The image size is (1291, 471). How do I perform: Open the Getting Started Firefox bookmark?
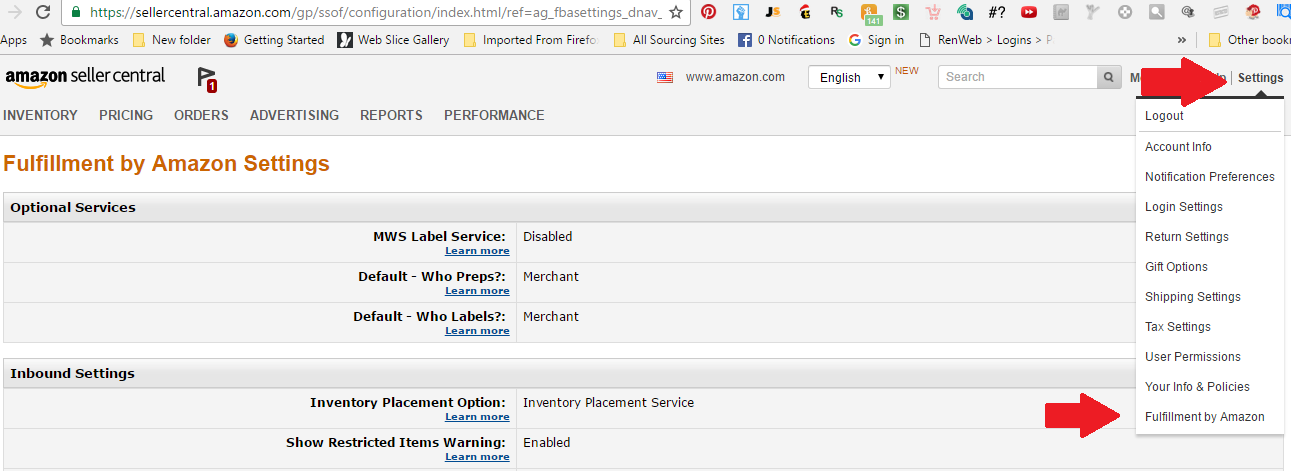click(274, 40)
